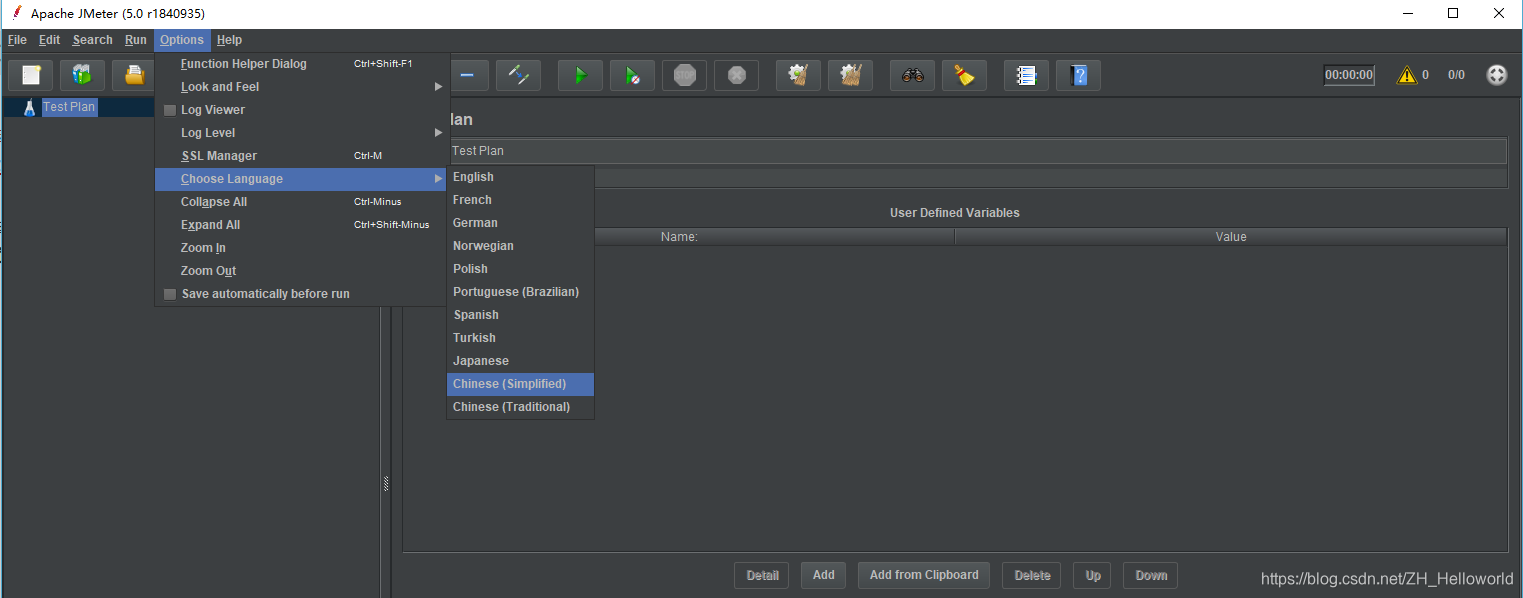Viewport: 1523px width, 598px height.
Task: Select Test Plan tree node
Action: click(x=69, y=107)
